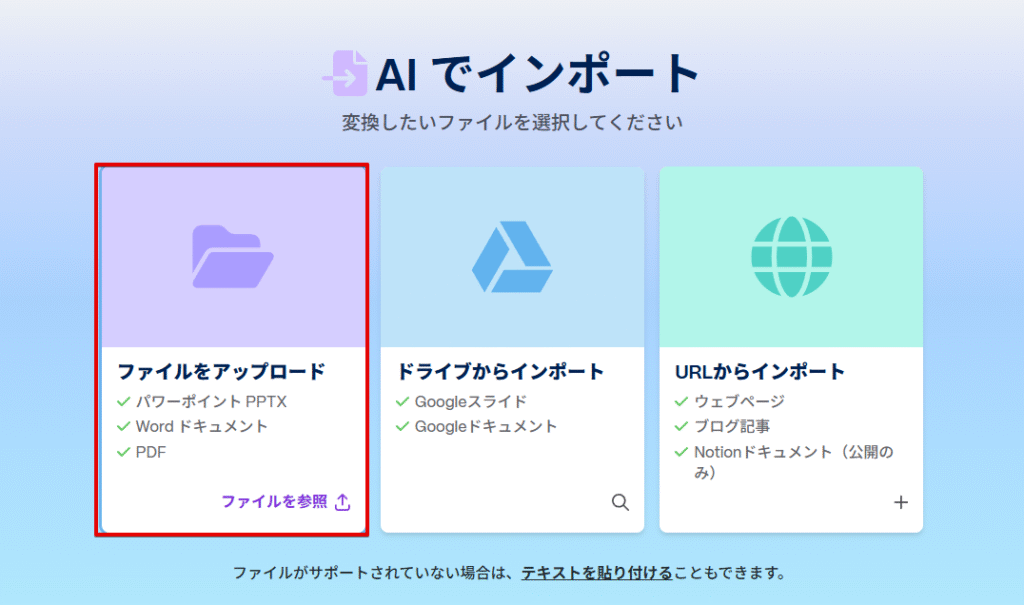
Task: Click the テキストを貼り付ける link
Action: coord(596,573)
